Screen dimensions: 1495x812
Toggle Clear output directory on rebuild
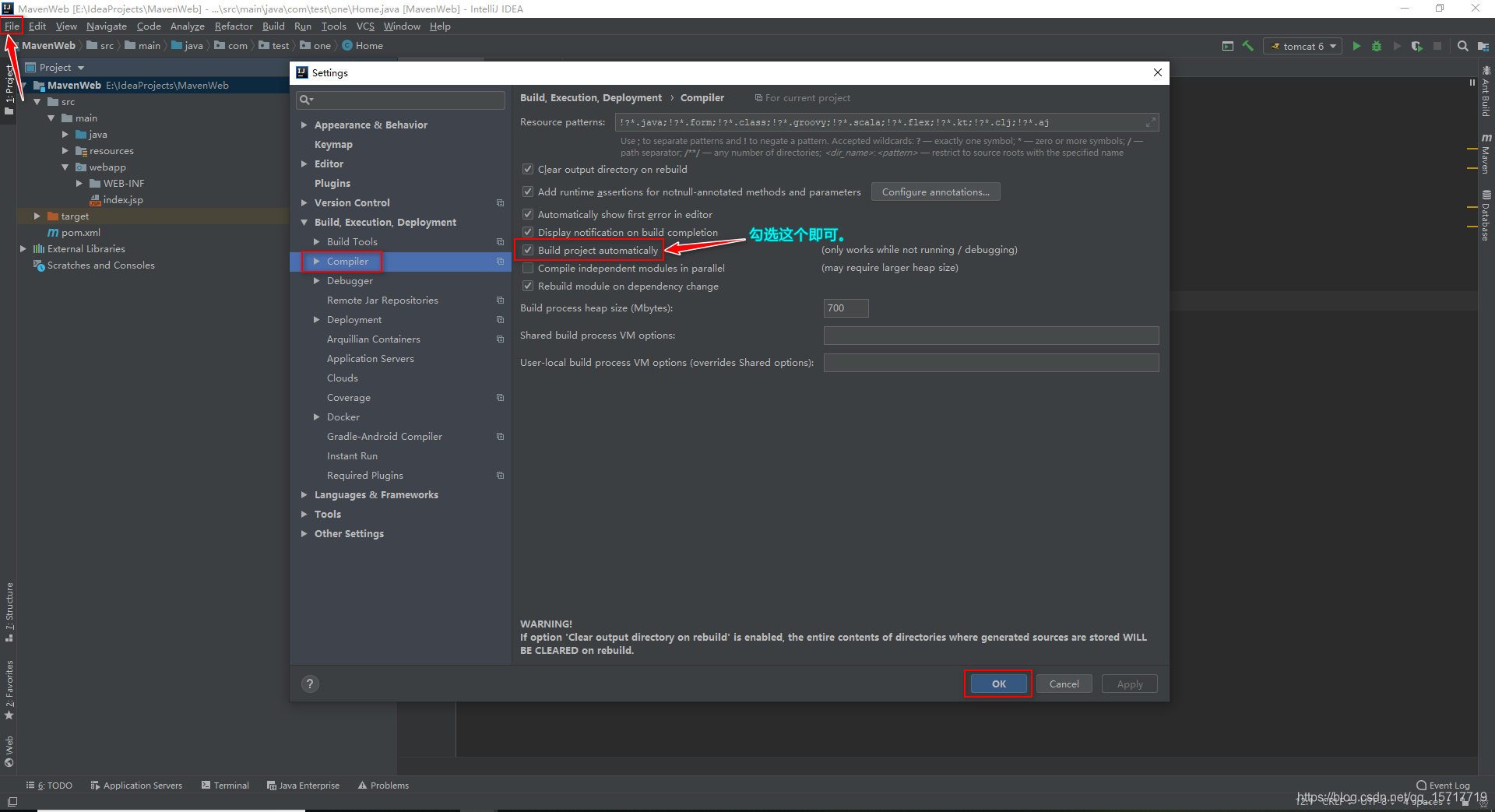coord(528,170)
